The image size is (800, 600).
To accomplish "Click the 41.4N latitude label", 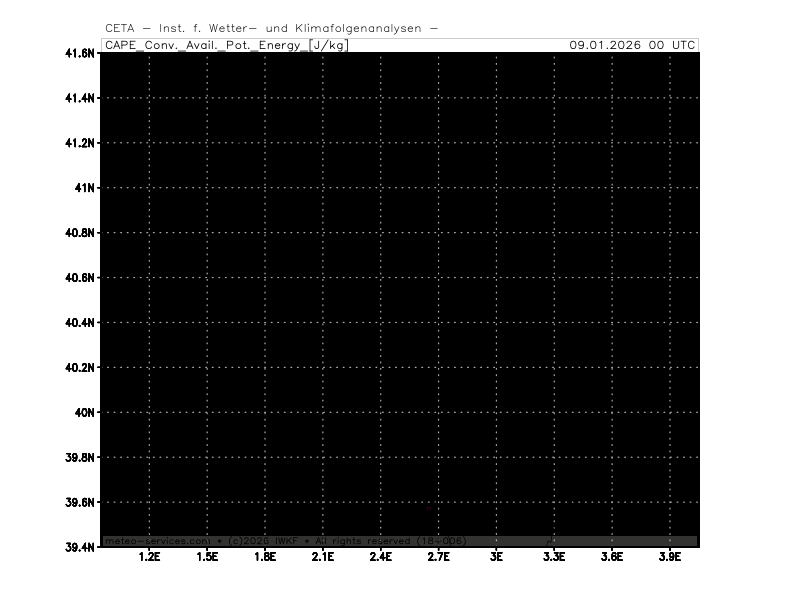I will [x=80, y=98].
